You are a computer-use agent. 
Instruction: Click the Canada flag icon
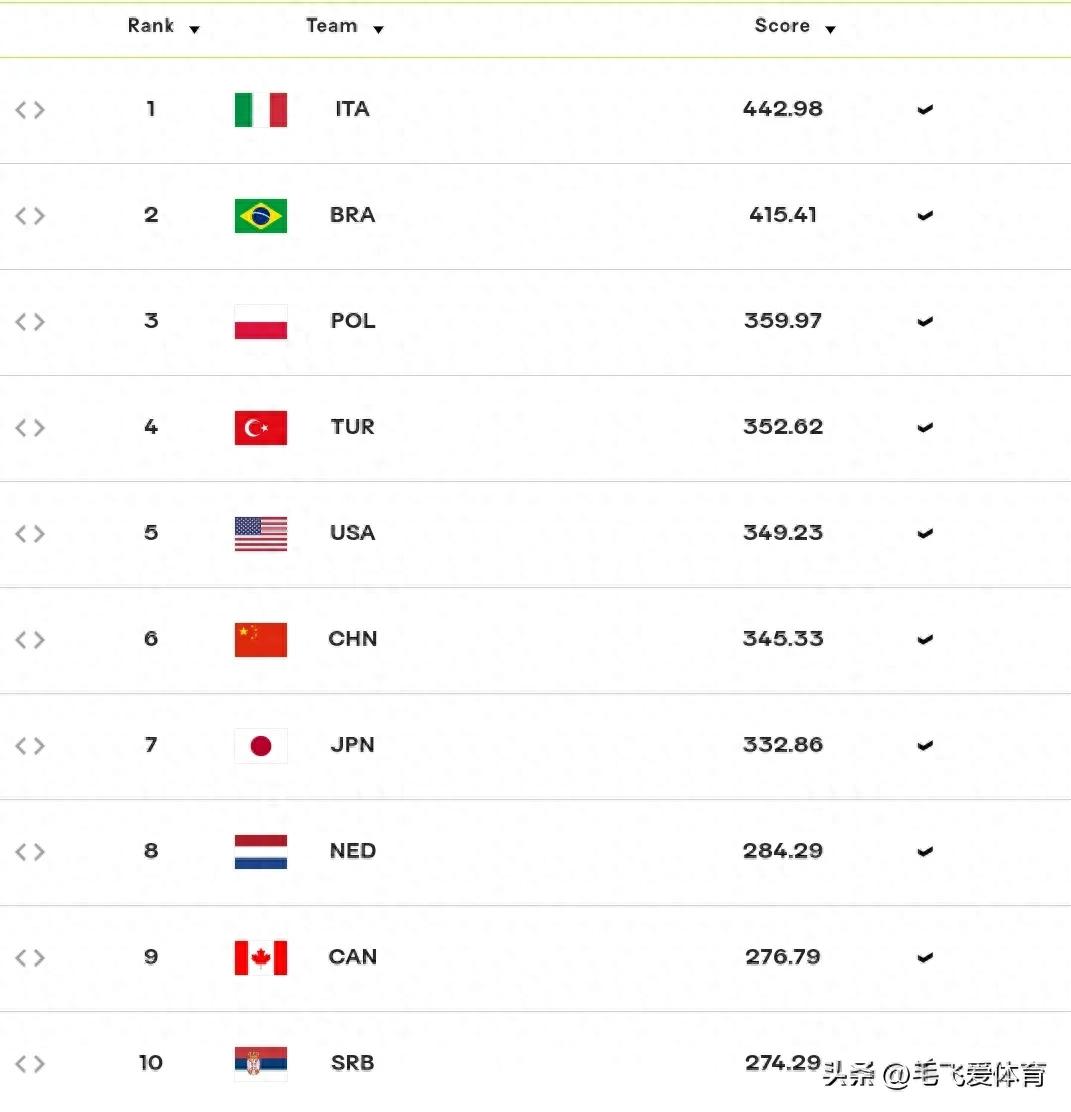(x=260, y=958)
